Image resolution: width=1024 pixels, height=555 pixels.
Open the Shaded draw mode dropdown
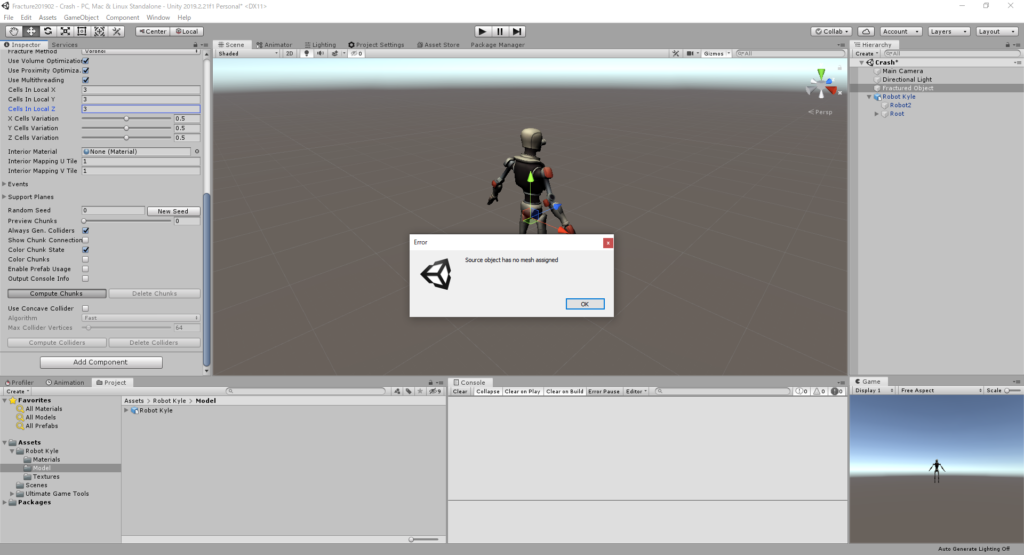click(x=248, y=54)
